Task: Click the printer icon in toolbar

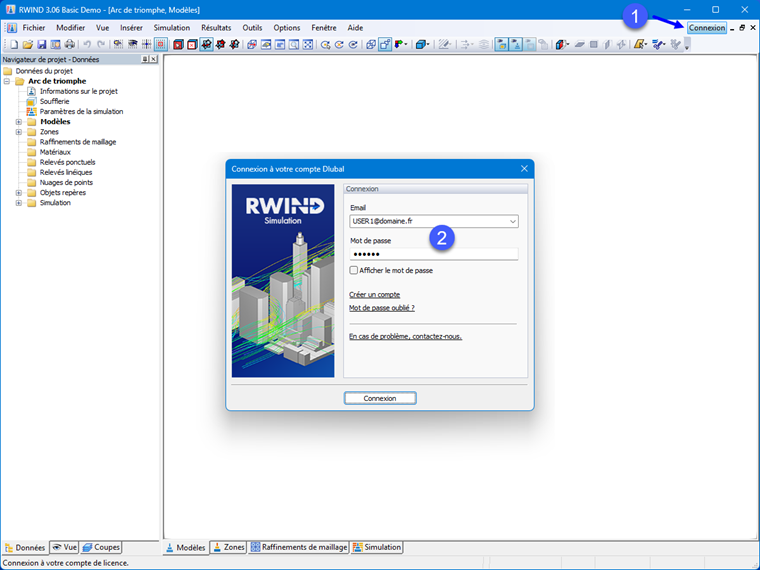Action: pyautogui.click(x=70, y=45)
